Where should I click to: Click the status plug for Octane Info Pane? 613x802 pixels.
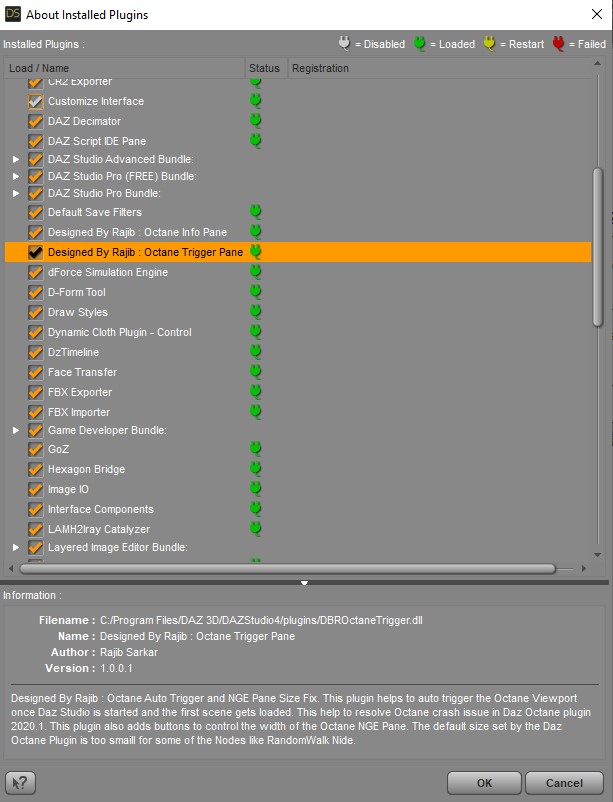click(255, 232)
